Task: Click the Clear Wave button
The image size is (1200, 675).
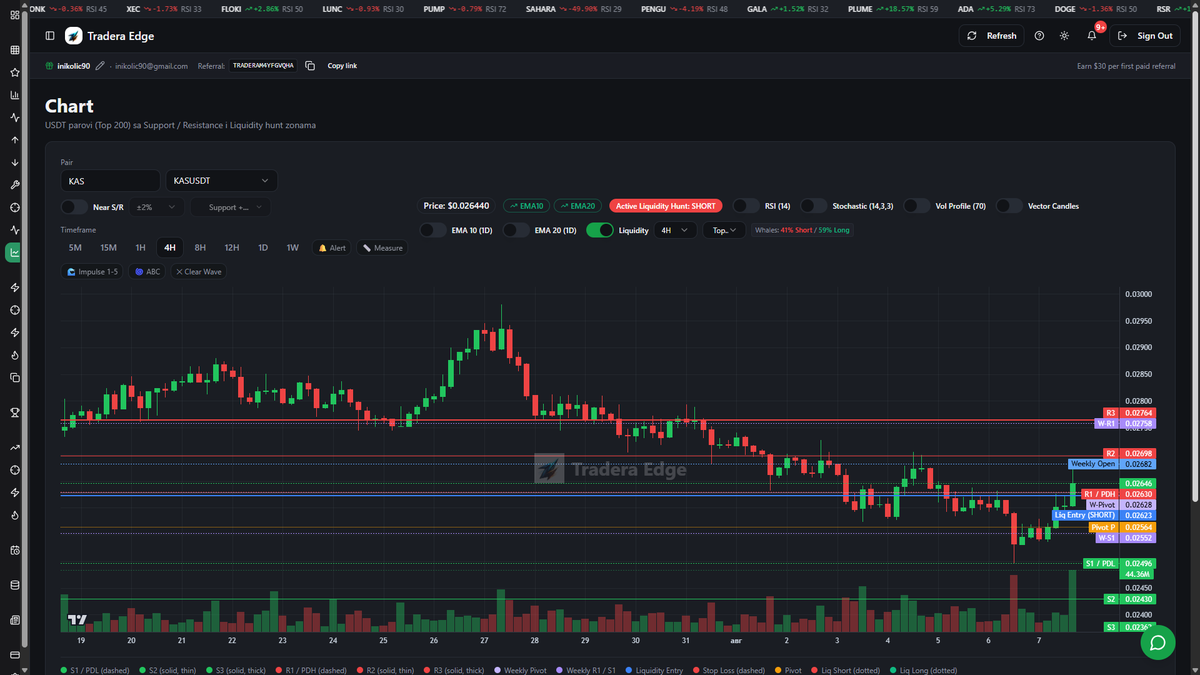Action: coord(199,271)
